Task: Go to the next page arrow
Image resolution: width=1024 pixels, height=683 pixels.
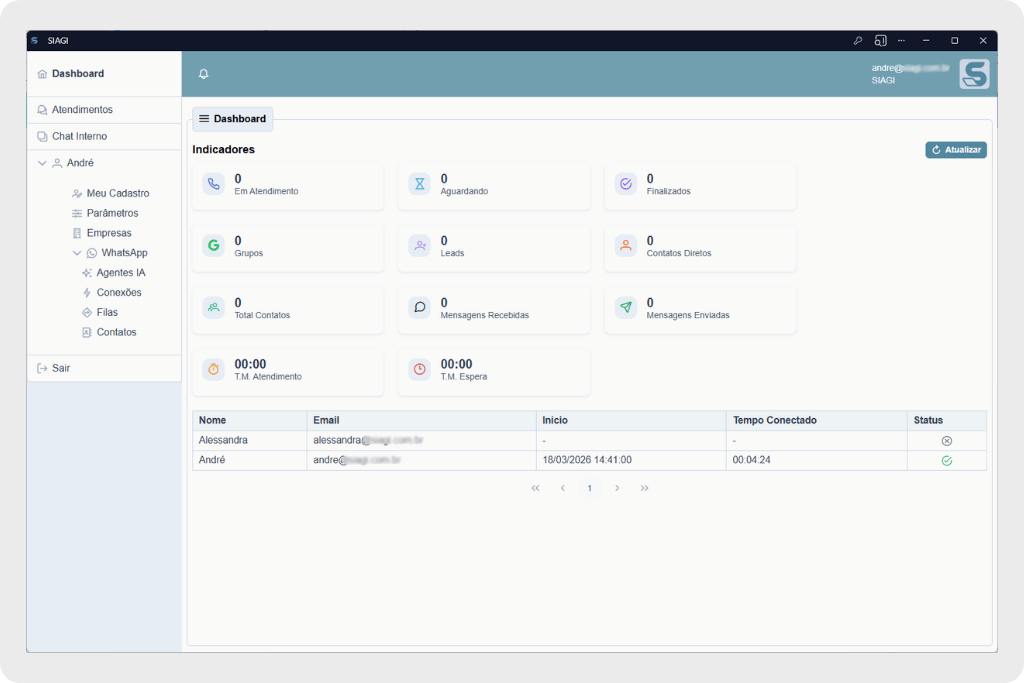Action: pos(617,488)
